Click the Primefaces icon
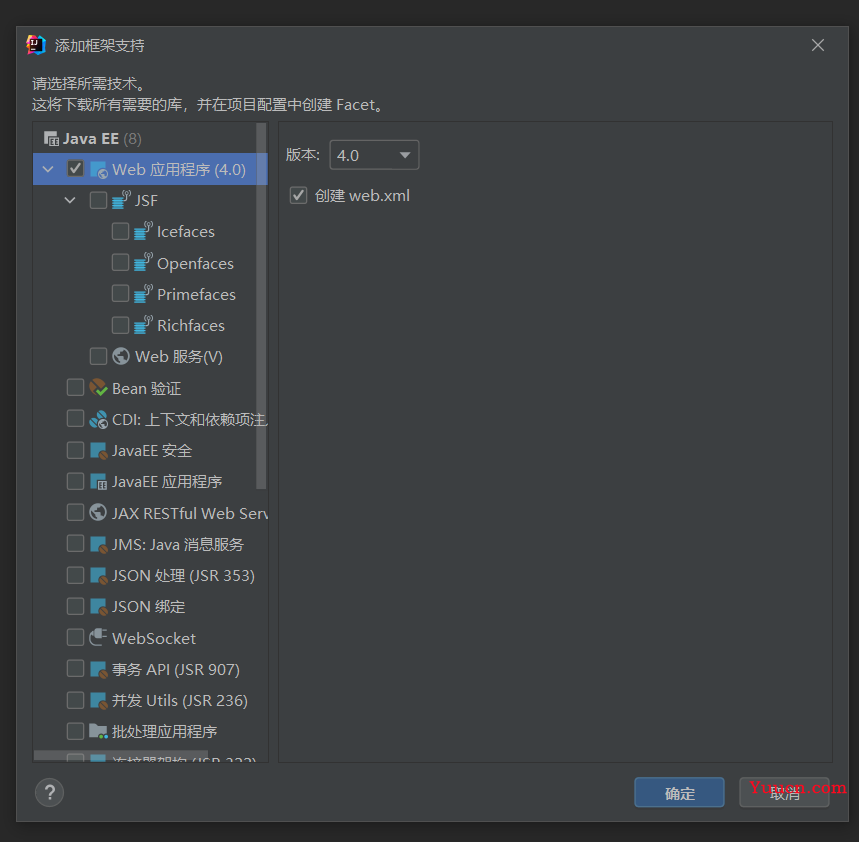The image size is (859, 842). (x=143, y=294)
